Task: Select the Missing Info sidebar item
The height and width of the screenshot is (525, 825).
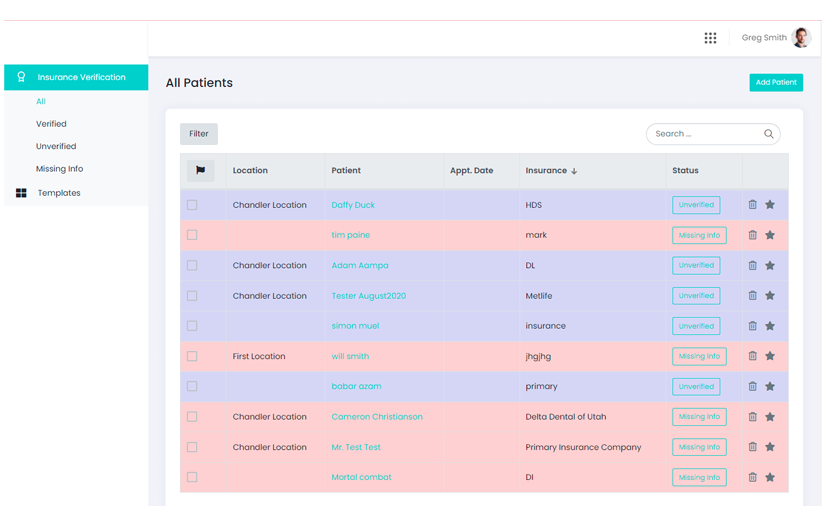Action: [x=59, y=169]
